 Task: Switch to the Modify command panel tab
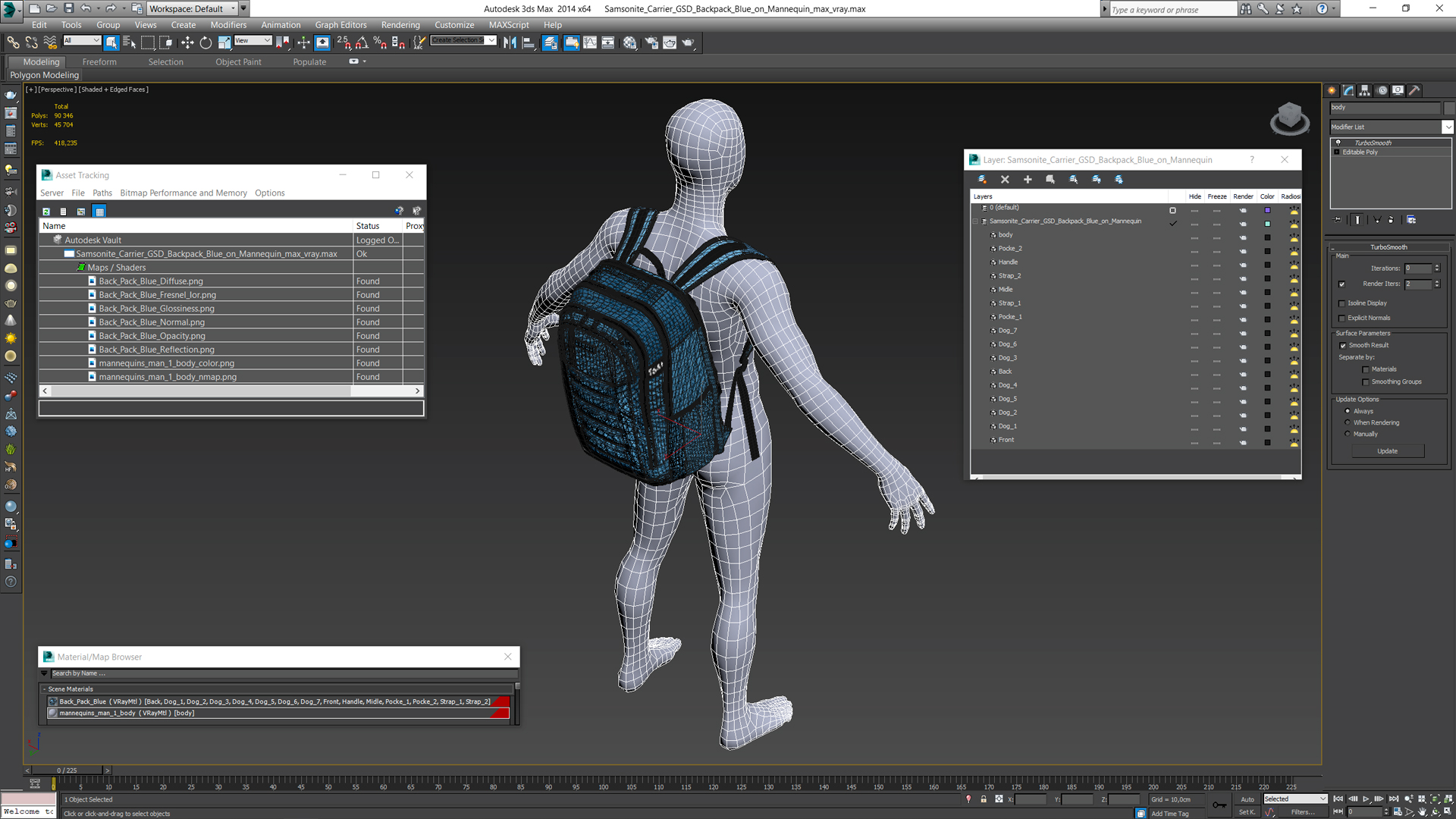(1348, 90)
